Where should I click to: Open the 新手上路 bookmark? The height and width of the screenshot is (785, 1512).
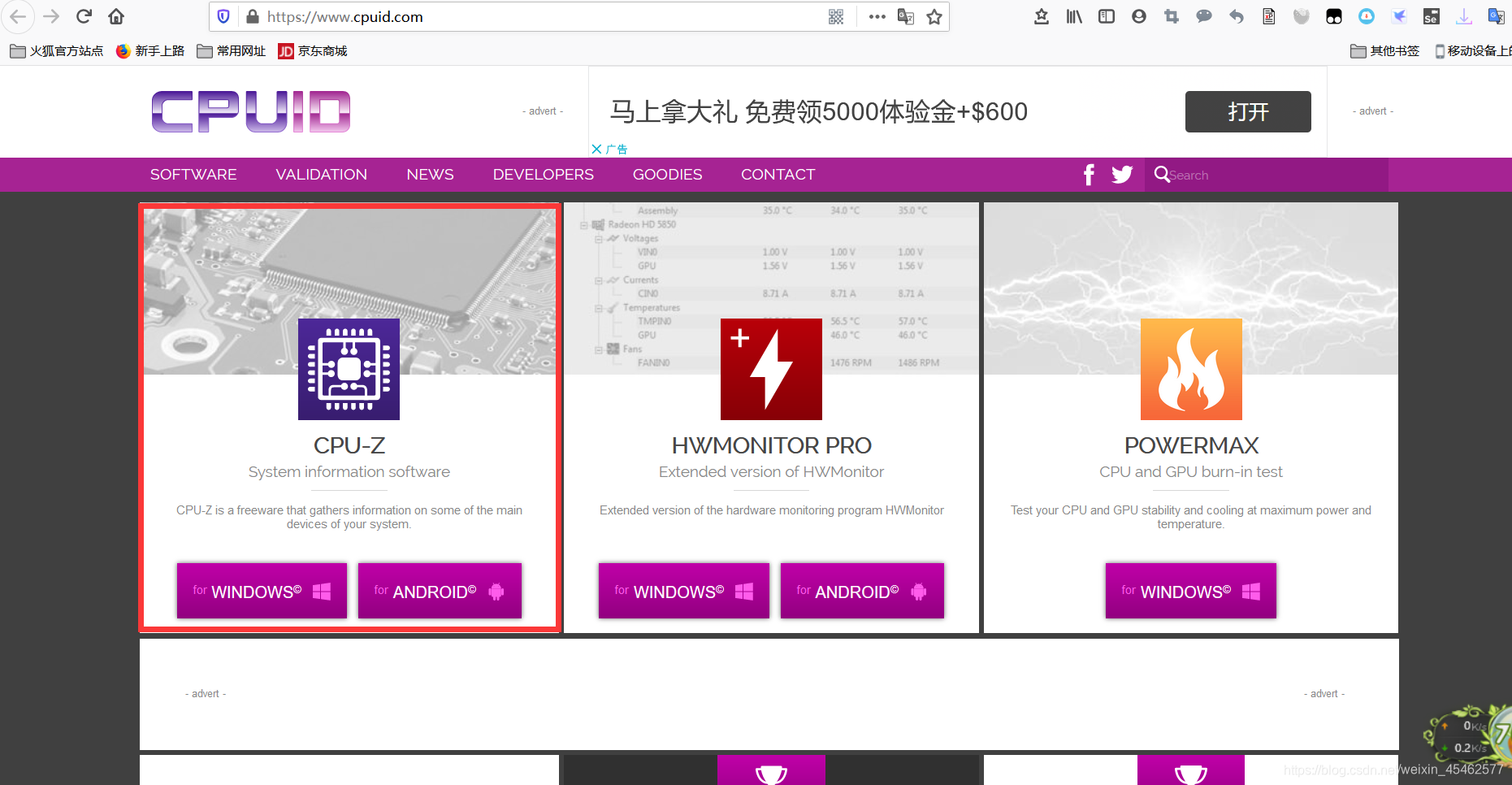tap(150, 51)
